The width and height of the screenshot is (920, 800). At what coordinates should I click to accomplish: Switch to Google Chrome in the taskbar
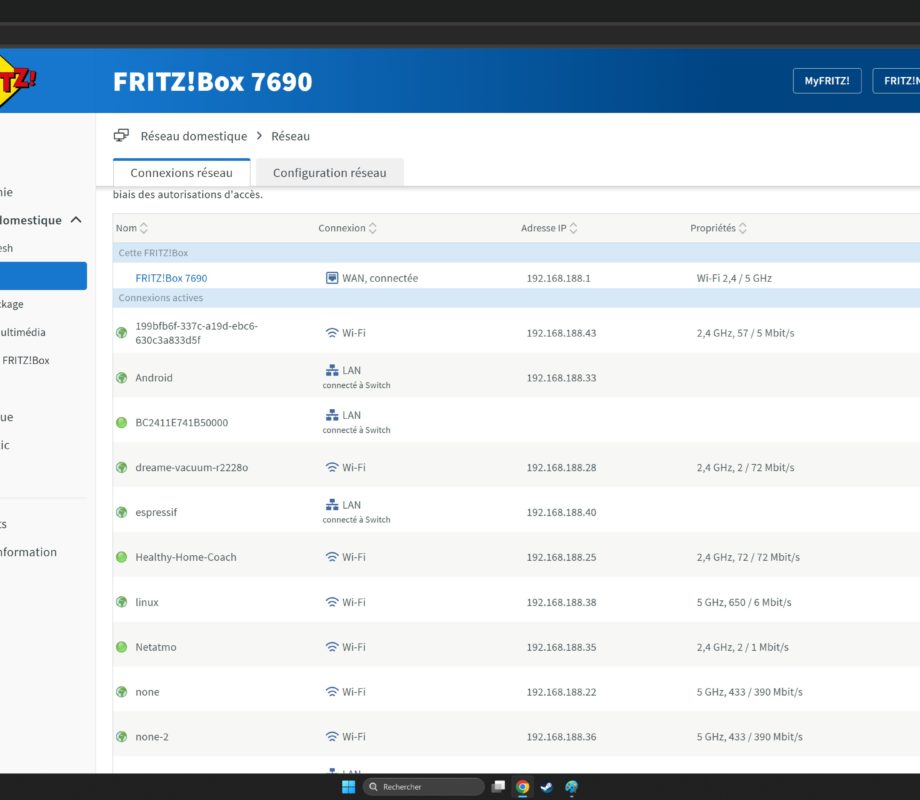coord(522,787)
